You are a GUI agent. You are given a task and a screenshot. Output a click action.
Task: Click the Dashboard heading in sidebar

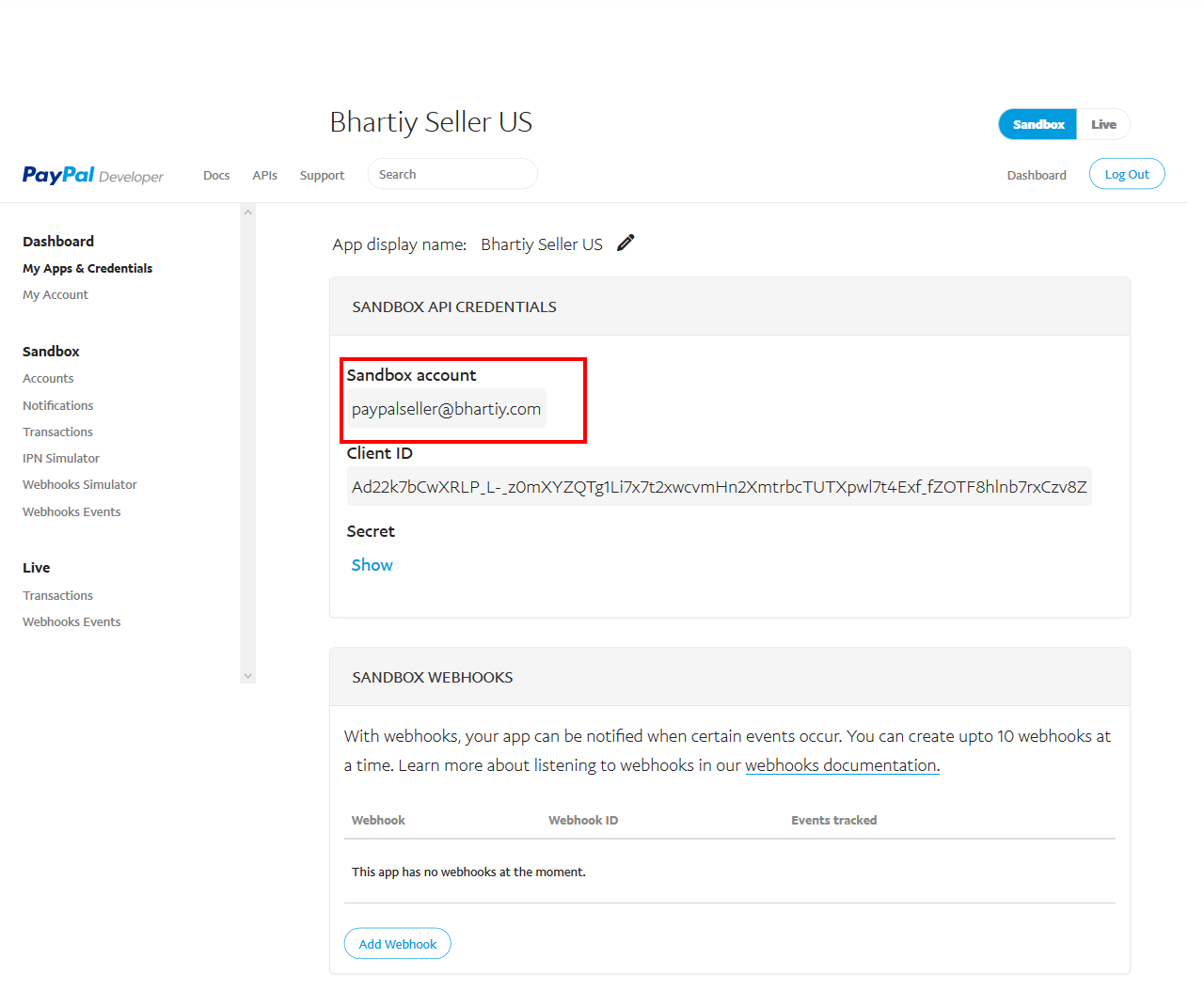tap(58, 242)
